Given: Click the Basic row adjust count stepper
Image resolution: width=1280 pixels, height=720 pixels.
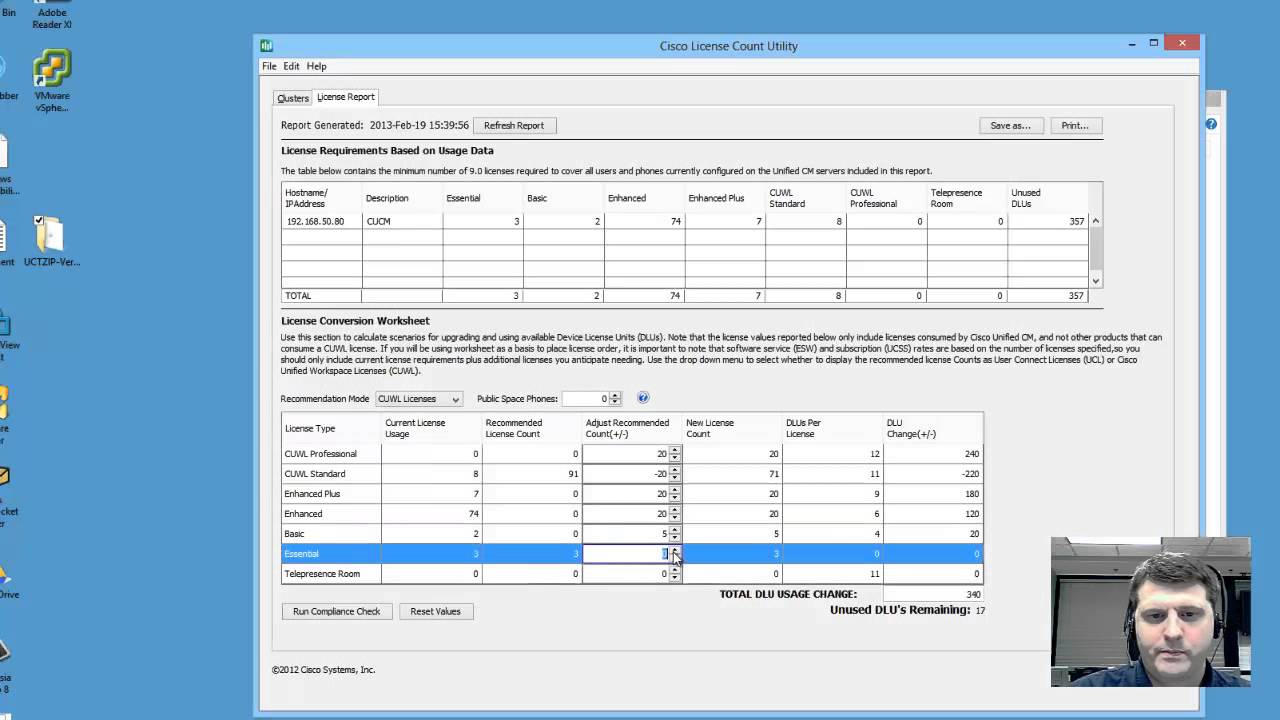Looking at the screenshot, I should (x=675, y=534).
